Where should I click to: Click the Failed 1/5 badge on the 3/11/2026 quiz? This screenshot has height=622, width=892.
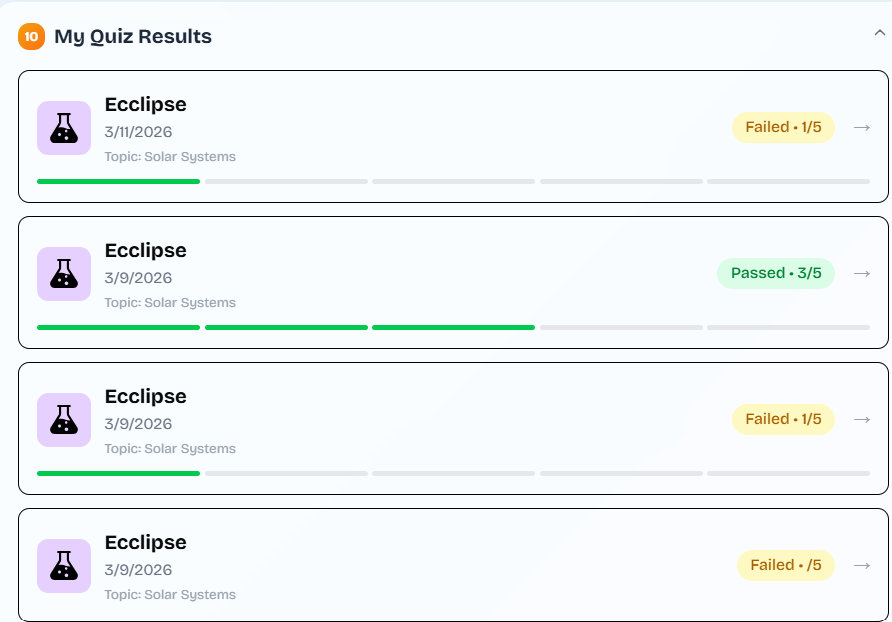point(783,127)
